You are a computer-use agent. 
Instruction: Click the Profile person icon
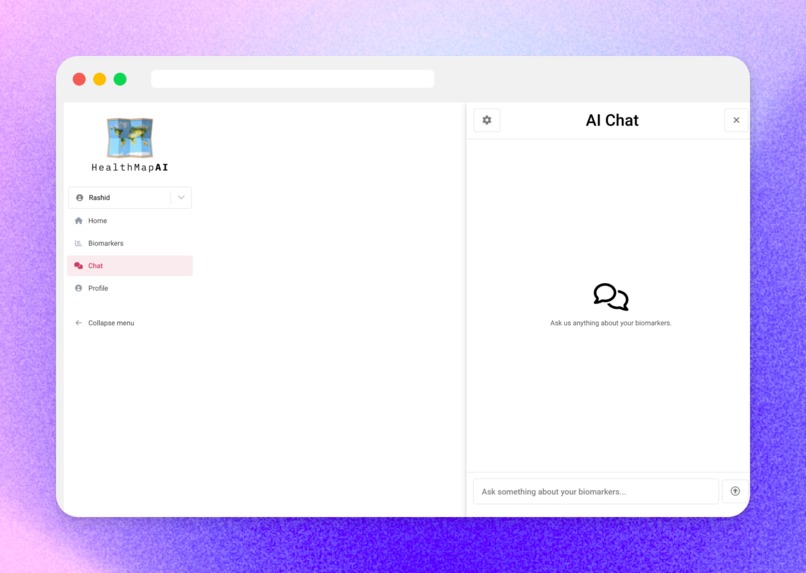coord(79,288)
